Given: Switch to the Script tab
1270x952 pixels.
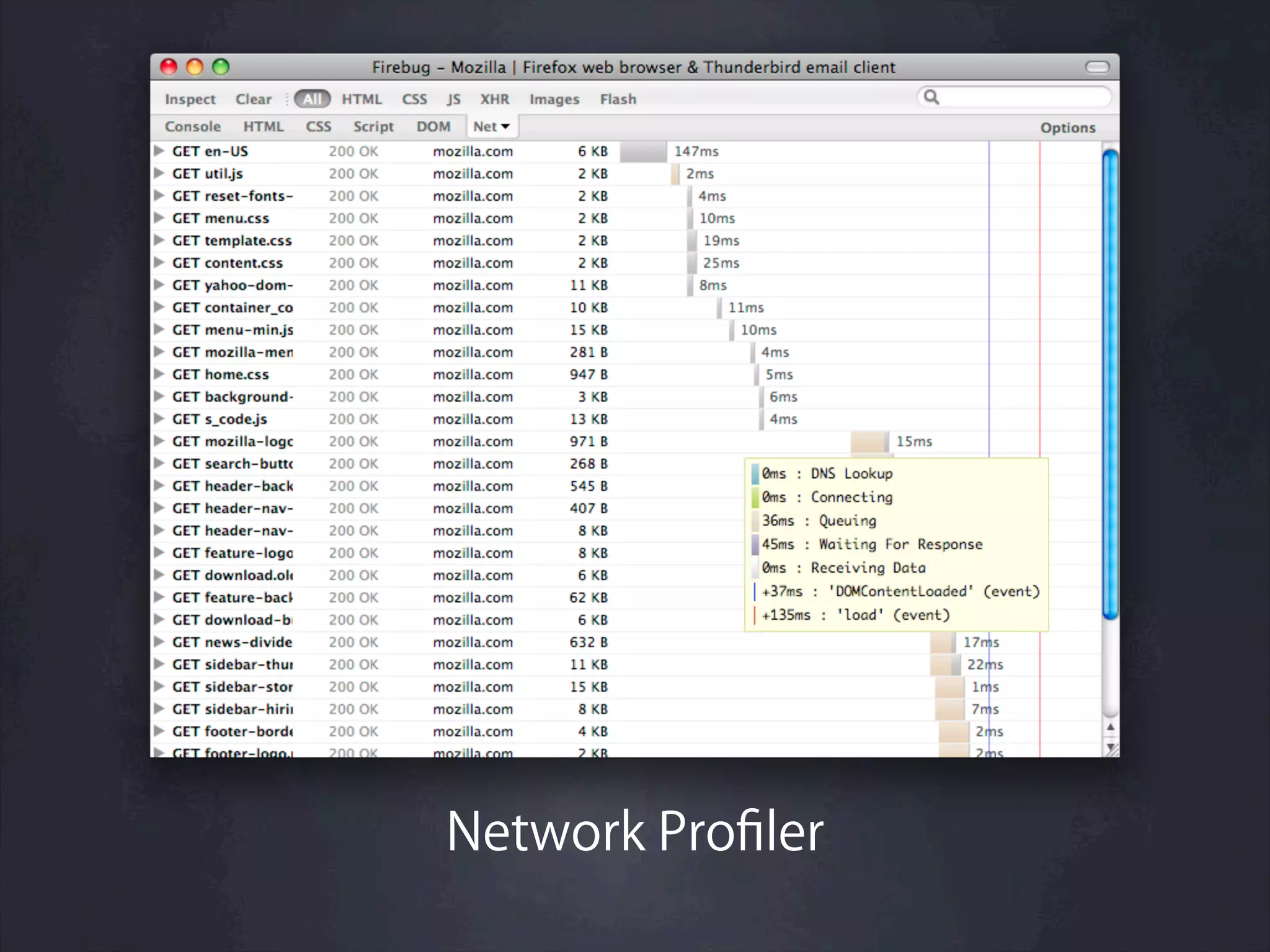Looking at the screenshot, I should (x=373, y=126).
